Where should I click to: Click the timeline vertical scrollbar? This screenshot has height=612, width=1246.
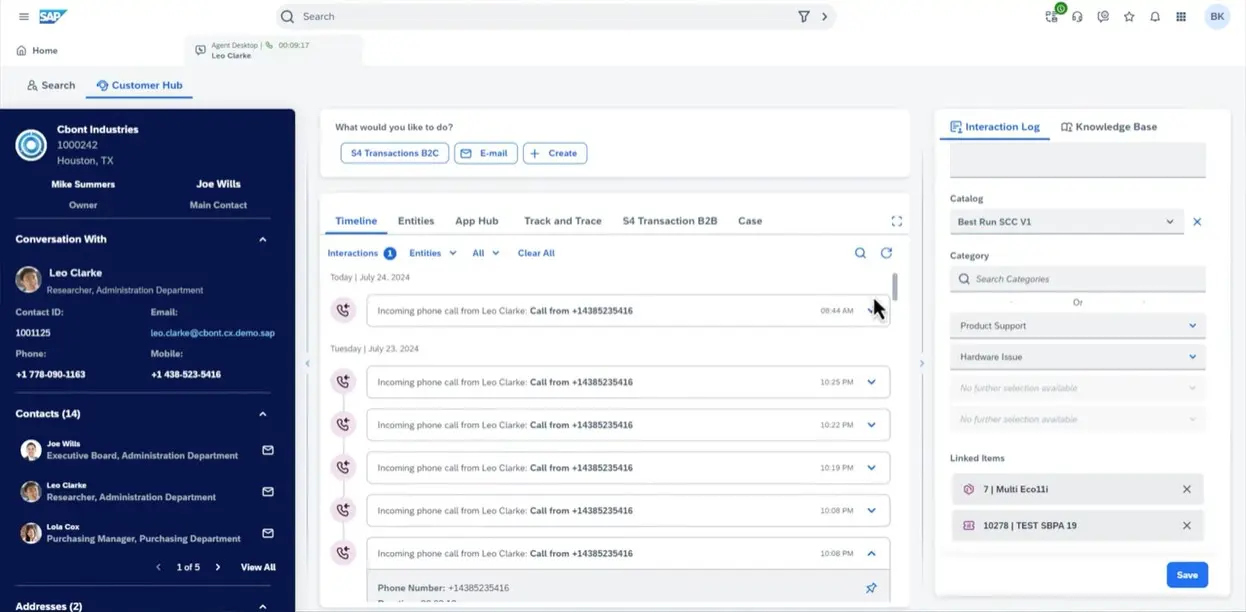(895, 287)
